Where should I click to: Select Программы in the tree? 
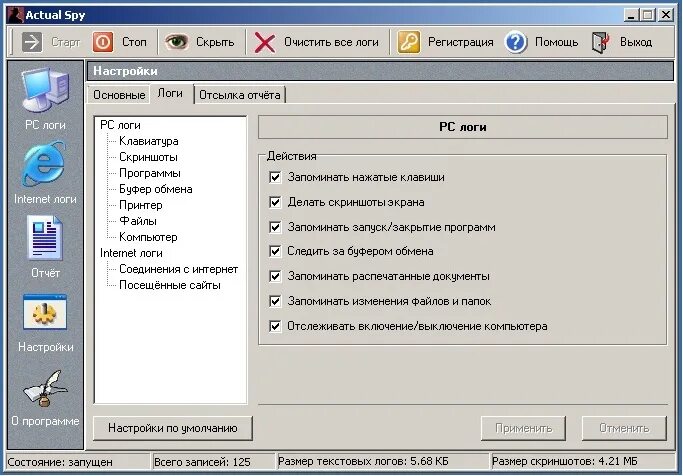click(x=150, y=173)
